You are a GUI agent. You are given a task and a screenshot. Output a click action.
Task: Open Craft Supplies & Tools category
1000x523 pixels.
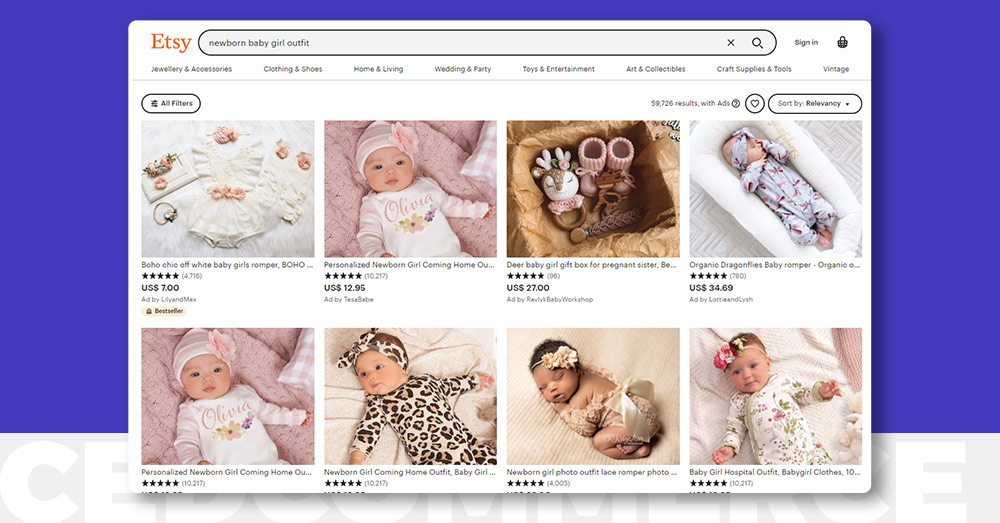754,69
